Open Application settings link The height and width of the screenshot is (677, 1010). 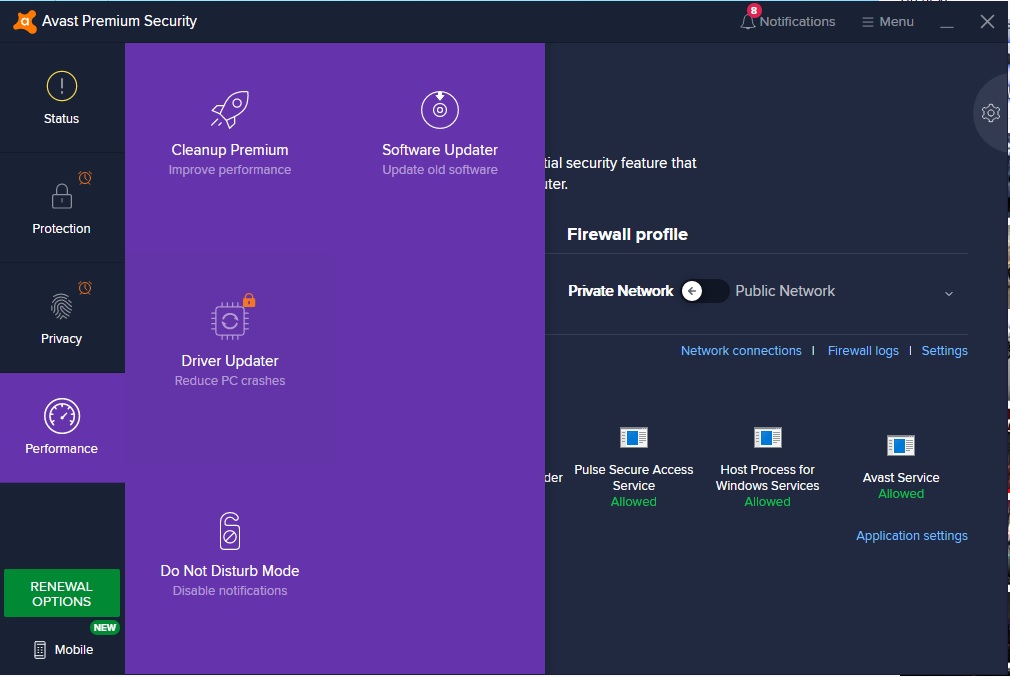point(911,535)
